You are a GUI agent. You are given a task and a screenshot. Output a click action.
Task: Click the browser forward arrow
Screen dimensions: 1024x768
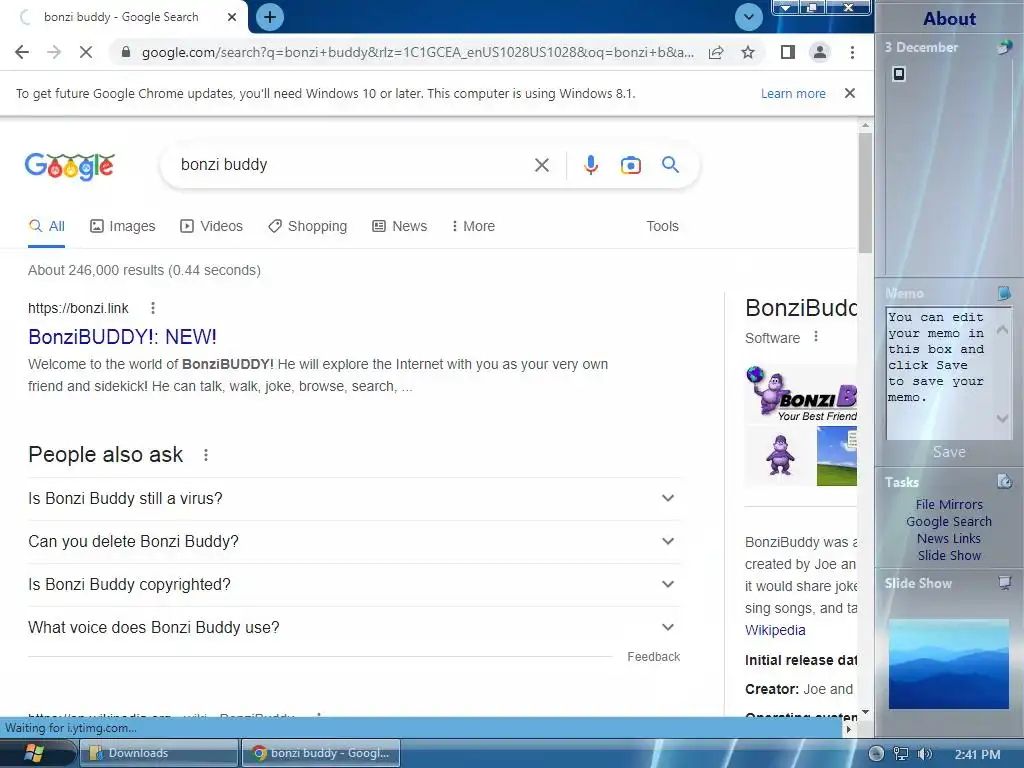(x=54, y=52)
